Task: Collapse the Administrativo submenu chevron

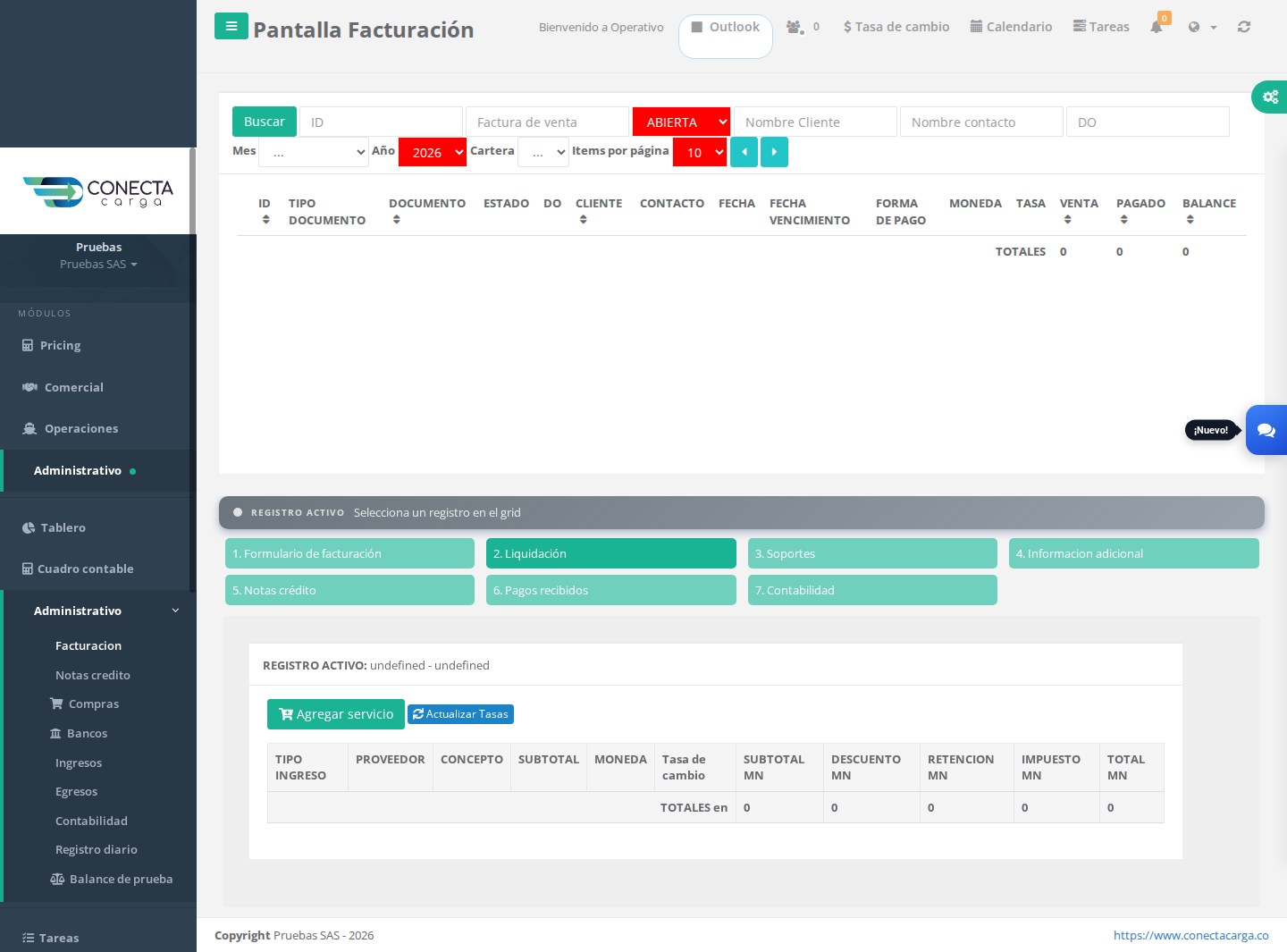Action: pyautogui.click(x=175, y=611)
